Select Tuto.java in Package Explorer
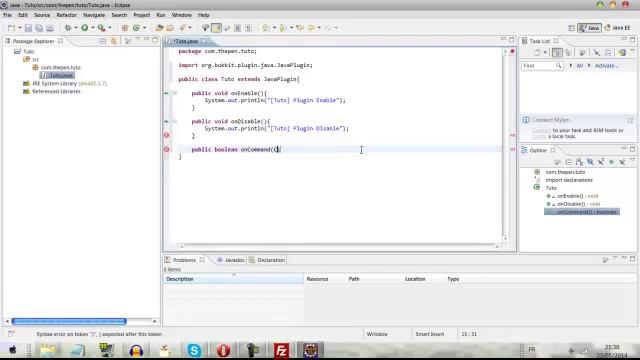 (58, 76)
